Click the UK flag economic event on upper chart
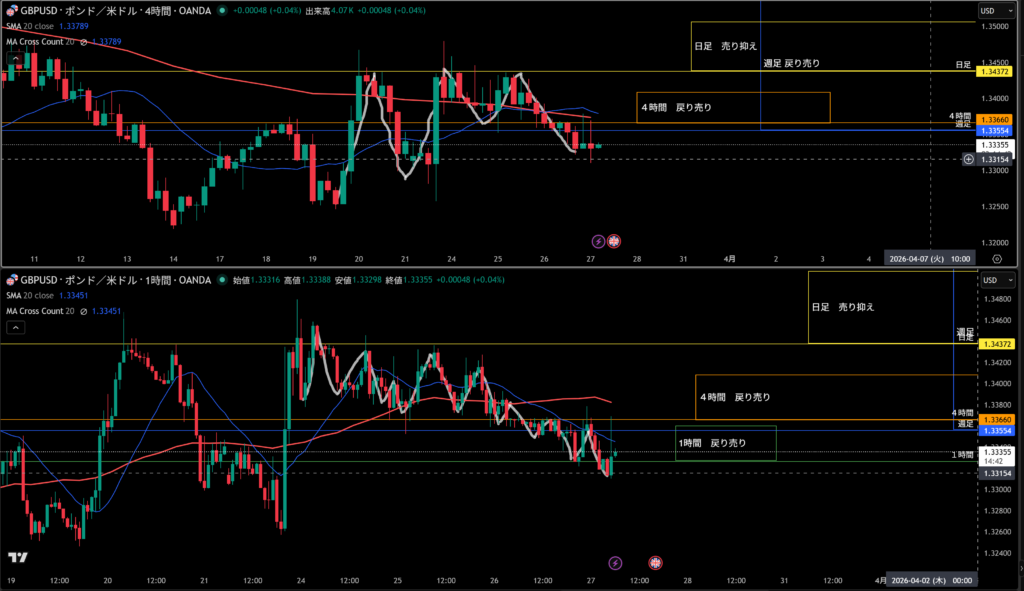The height and width of the screenshot is (591, 1024). [614, 241]
